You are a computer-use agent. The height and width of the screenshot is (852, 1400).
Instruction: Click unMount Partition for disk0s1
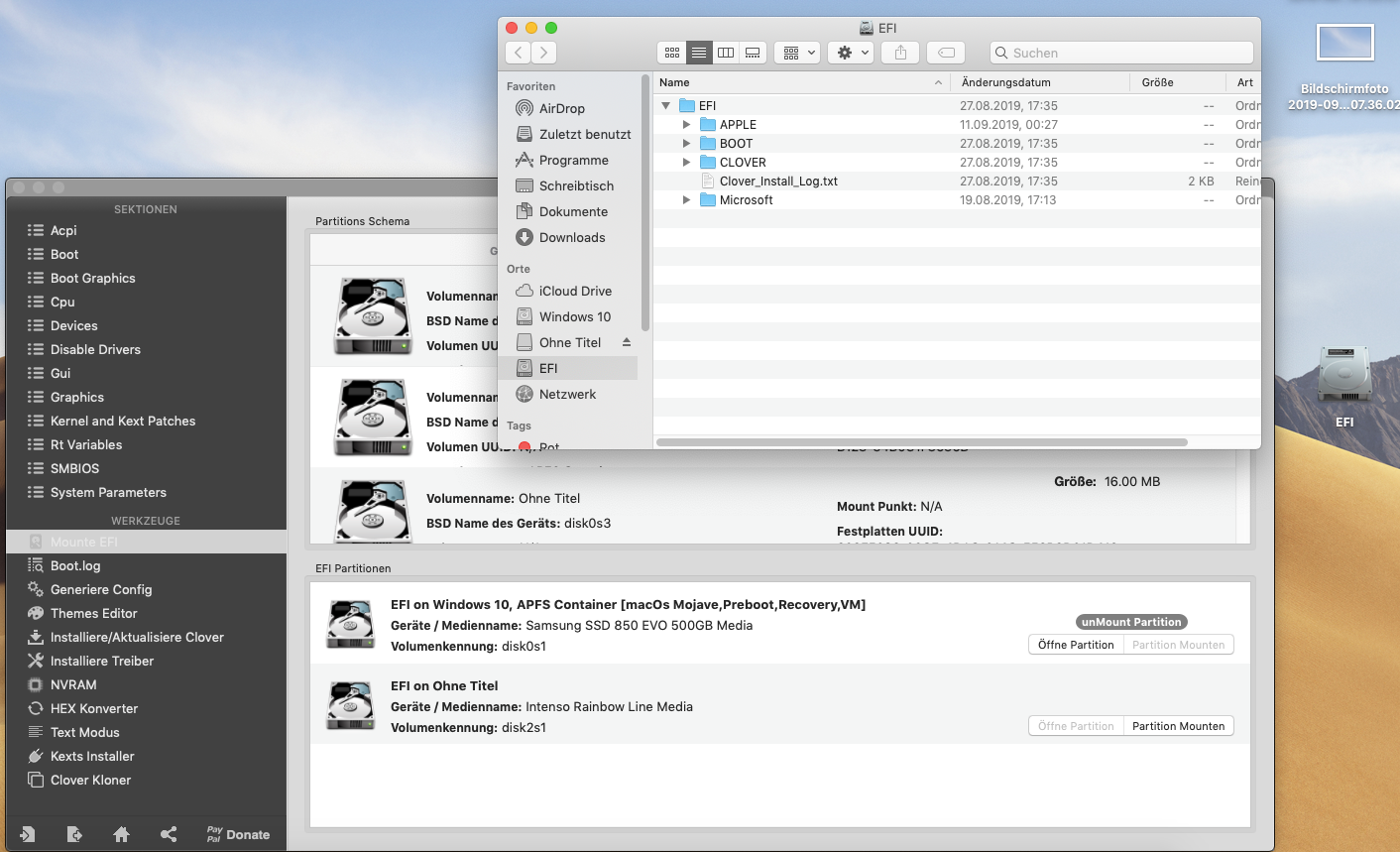tap(1131, 622)
